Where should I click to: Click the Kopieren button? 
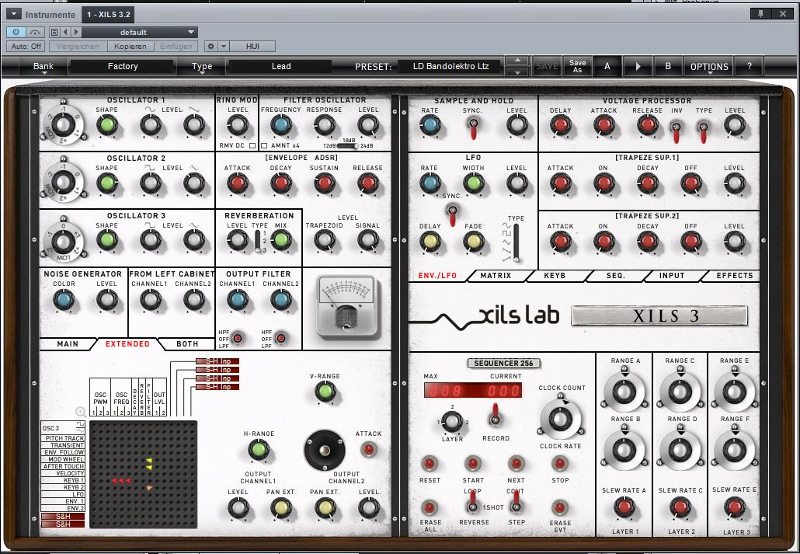click(x=130, y=46)
